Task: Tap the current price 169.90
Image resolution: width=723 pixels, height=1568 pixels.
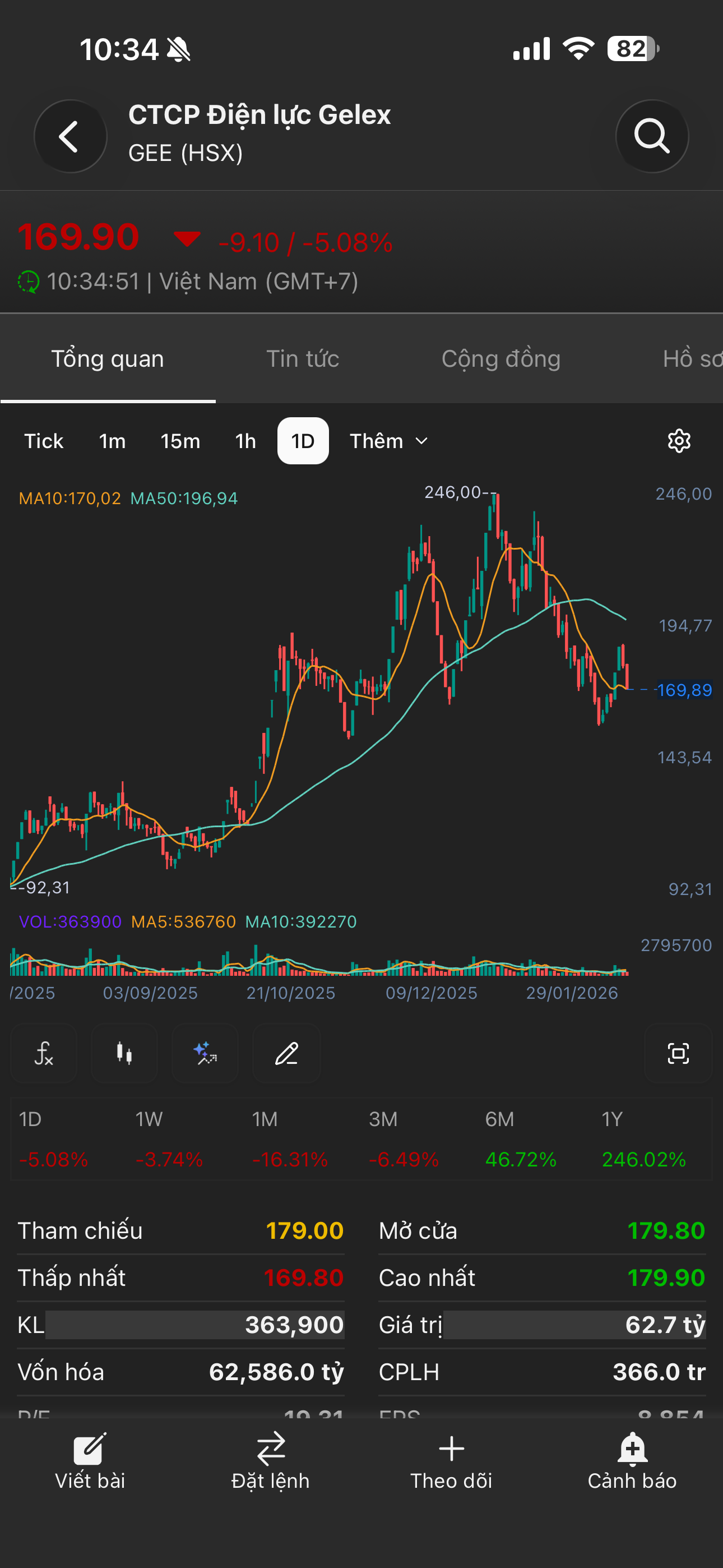Action: (x=78, y=237)
